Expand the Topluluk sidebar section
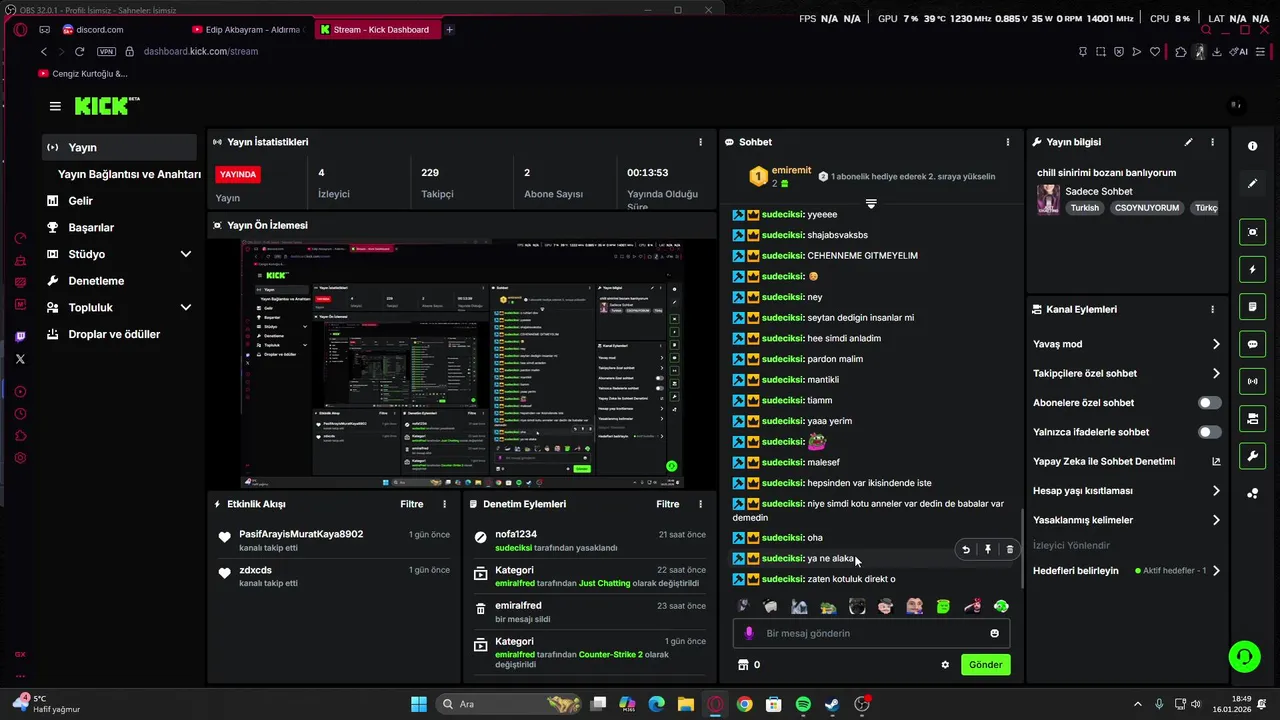This screenshot has height=720, width=1280. pyautogui.click(x=185, y=308)
